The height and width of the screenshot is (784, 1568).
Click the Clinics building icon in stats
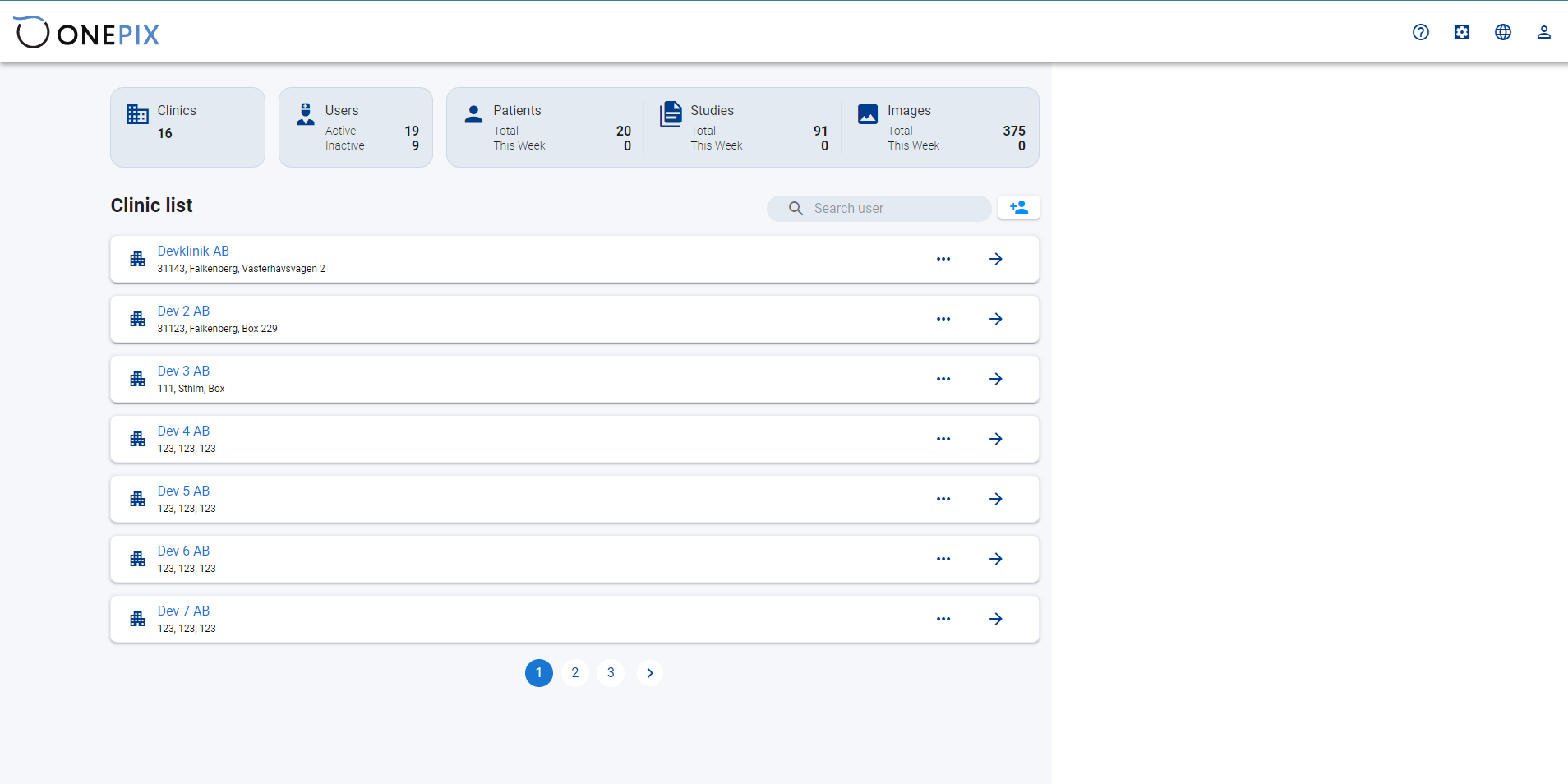(x=137, y=114)
